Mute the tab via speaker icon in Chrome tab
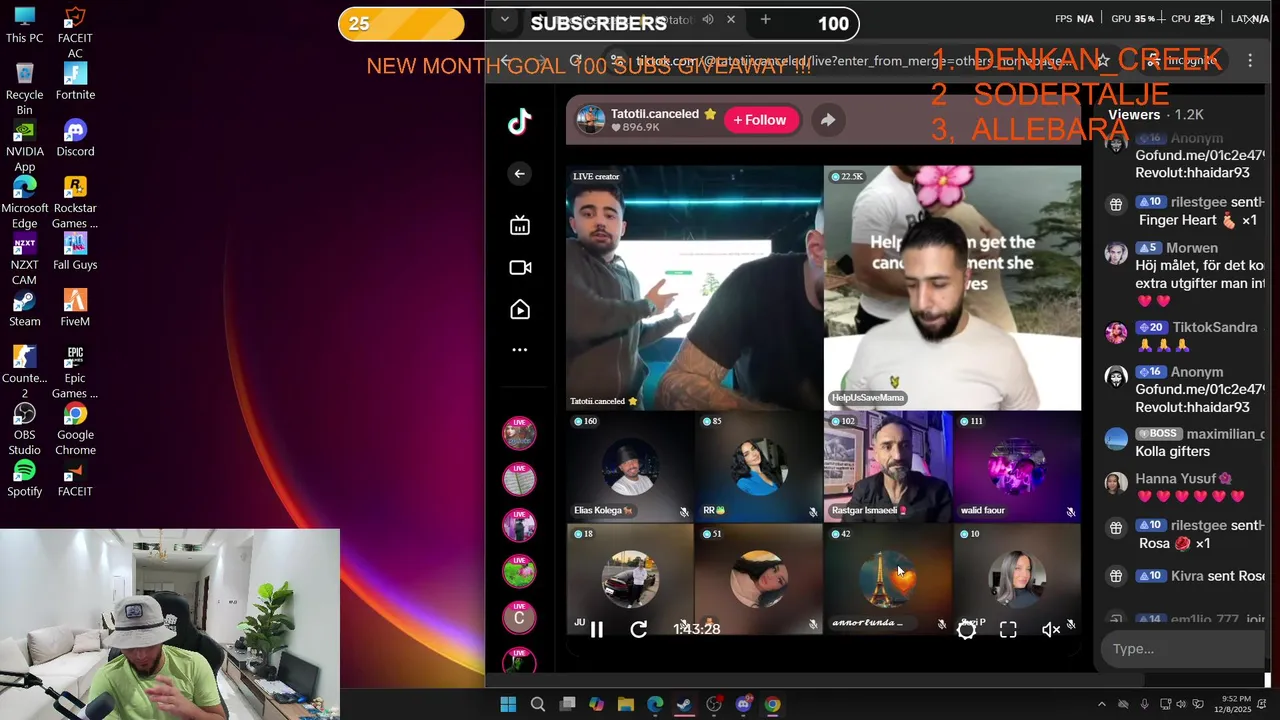The width and height of the screenshot is (1280, 720). pos(708,20)
